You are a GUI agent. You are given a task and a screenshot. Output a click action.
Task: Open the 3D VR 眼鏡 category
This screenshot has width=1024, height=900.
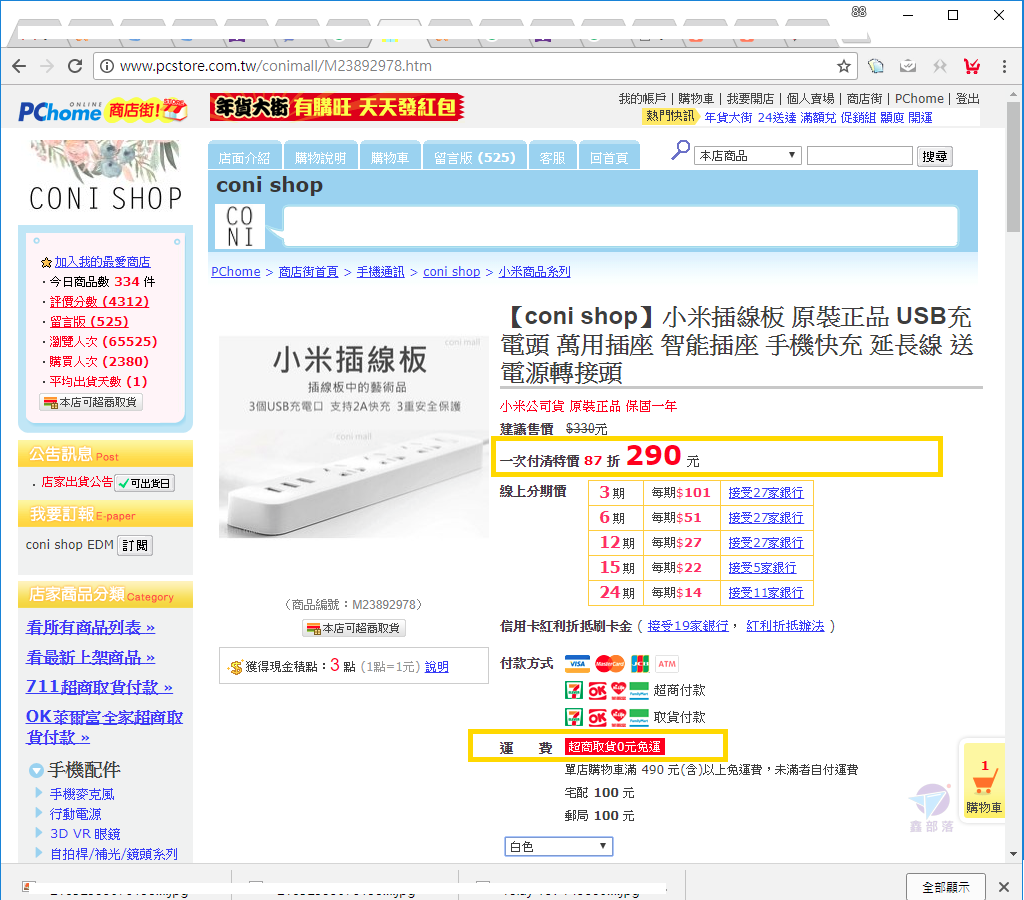(x=85, y=834)
